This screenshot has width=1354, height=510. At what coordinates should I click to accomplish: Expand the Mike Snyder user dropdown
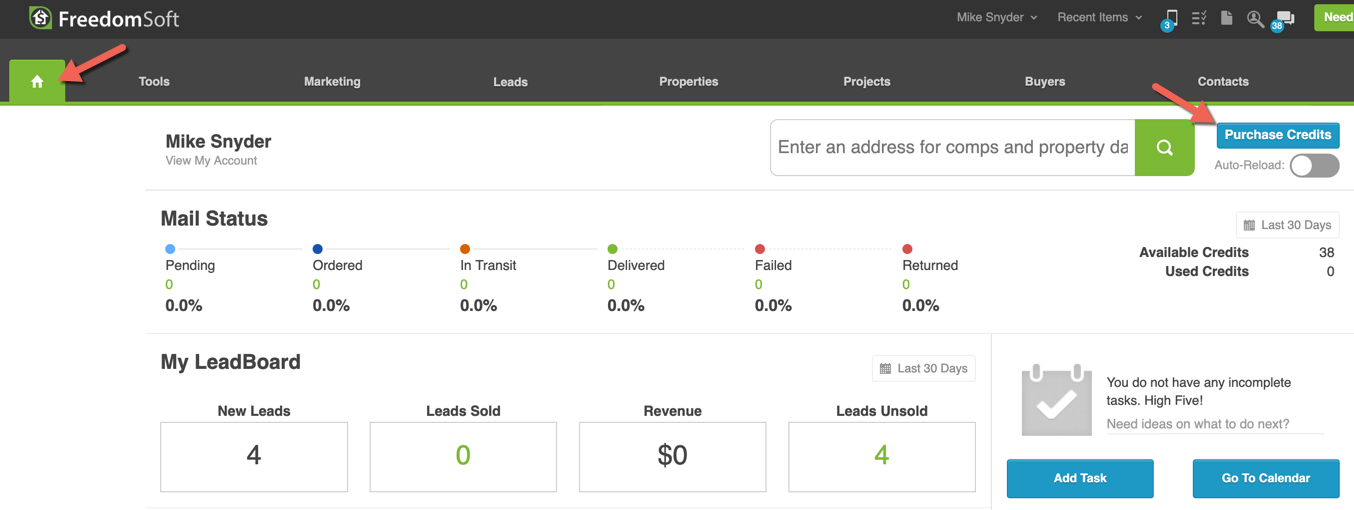pyautogui.click(x=996, y=18)
